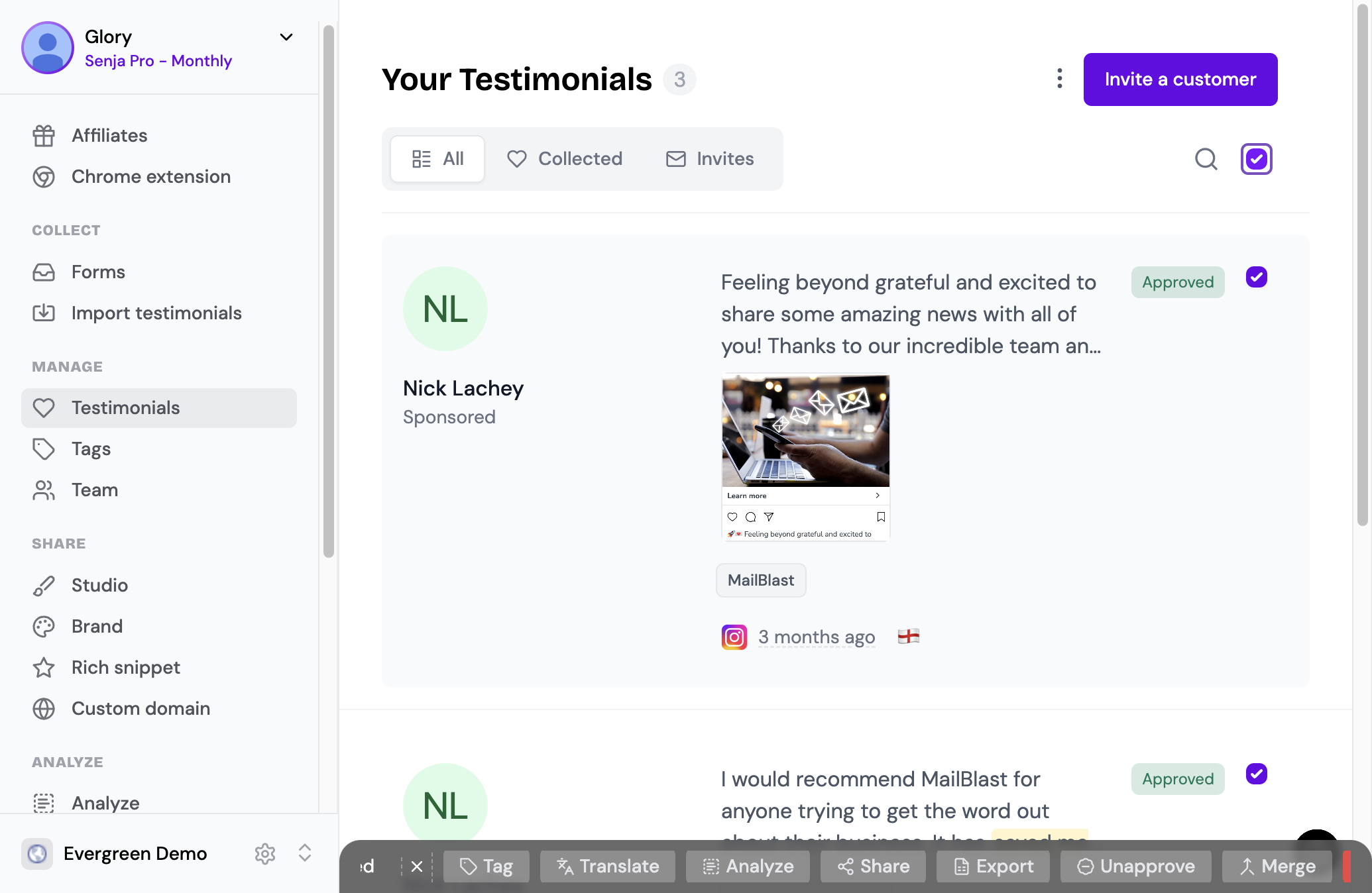Click the Evergreen Demo project logo
Viewport: 1372px width, 893px height.
click(37, 853)
